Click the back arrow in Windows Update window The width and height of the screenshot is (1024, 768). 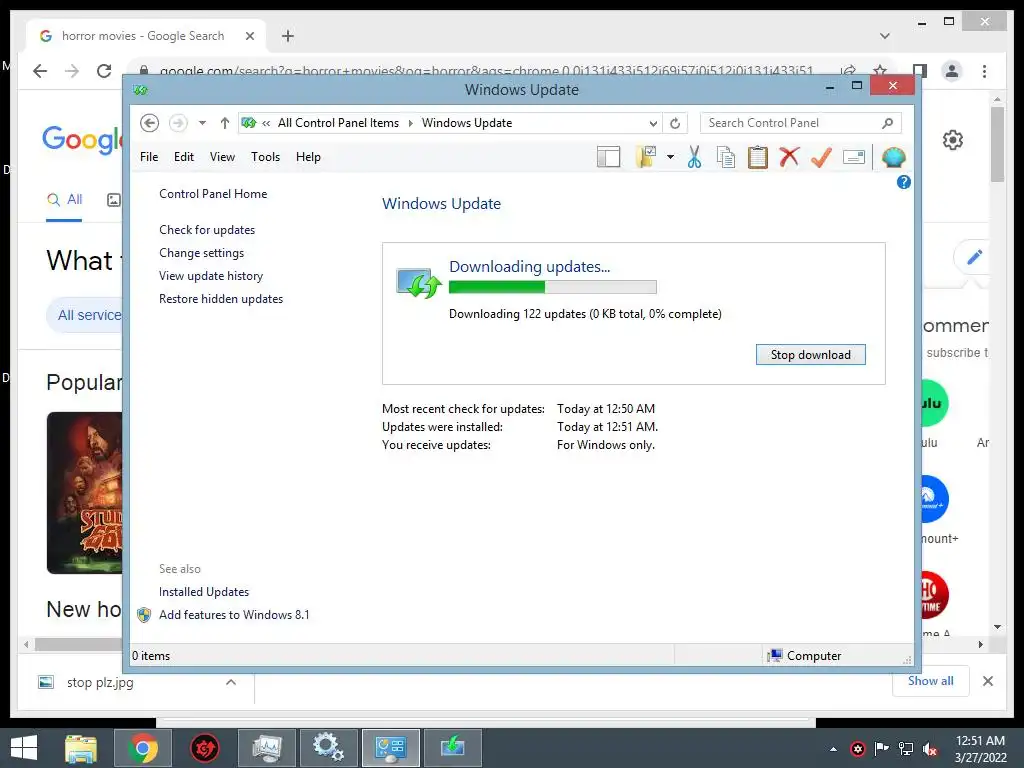[x=150, y=123]
